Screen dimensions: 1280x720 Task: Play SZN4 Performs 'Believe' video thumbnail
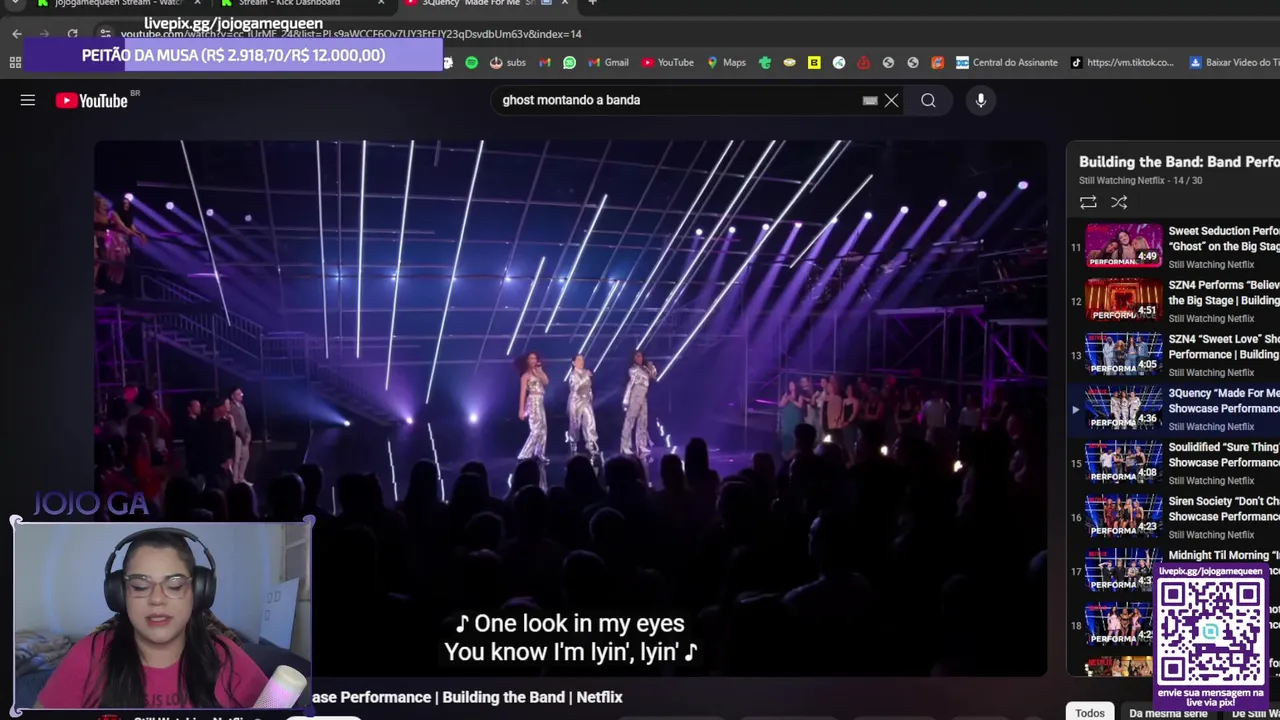click(1124, 300)
